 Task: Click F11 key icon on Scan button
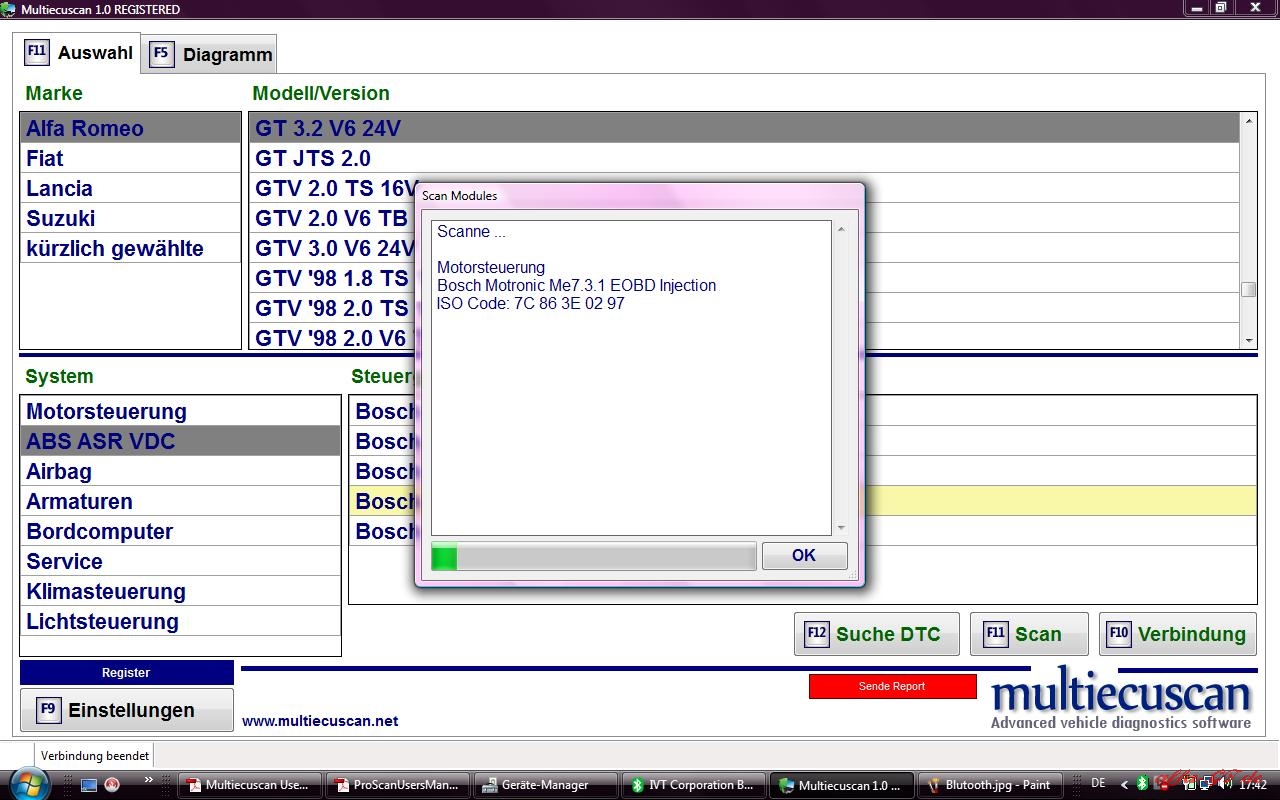point(995,634)
